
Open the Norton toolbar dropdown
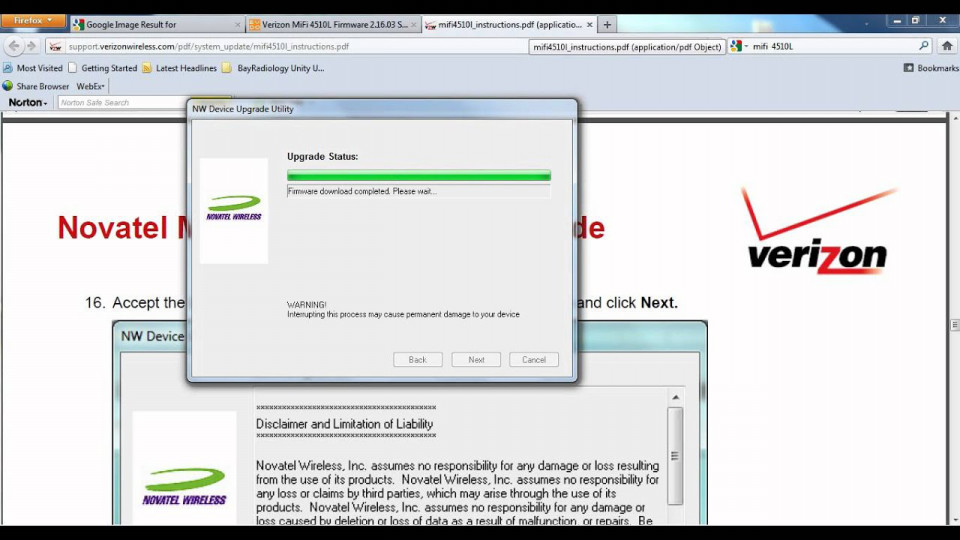pos(28,103)
